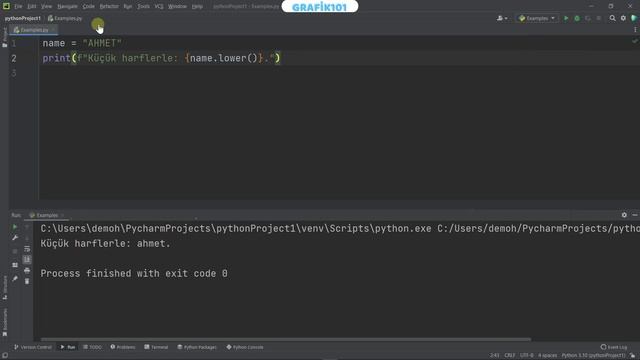Toggle Scroll to End in Run console

(x=27, y=260)
